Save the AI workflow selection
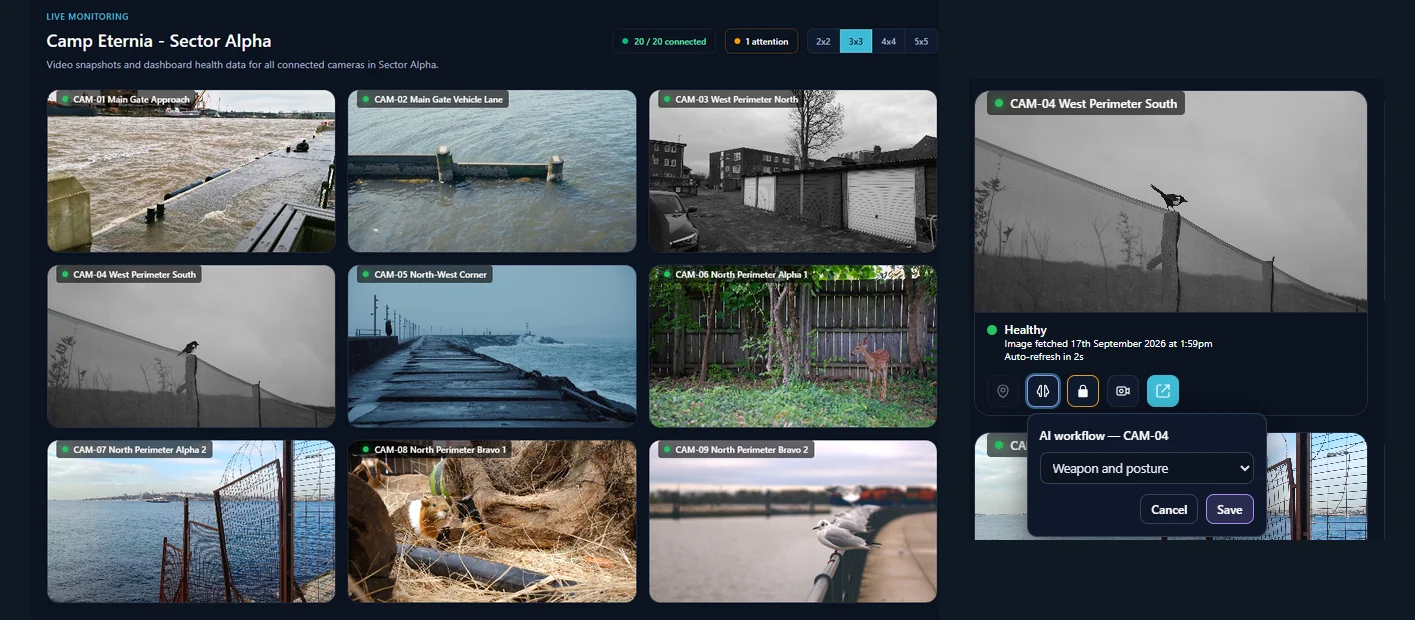Screen dimensions: 1415x620 pos(1230,509)
